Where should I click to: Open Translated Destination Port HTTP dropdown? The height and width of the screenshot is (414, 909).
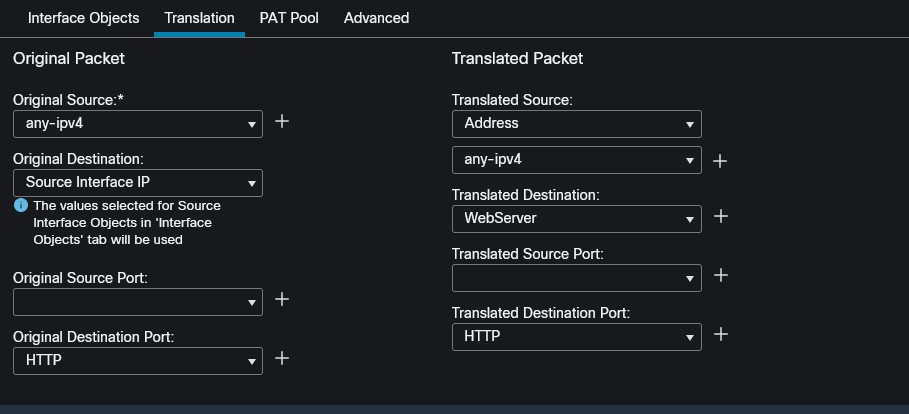click(576, 337)
